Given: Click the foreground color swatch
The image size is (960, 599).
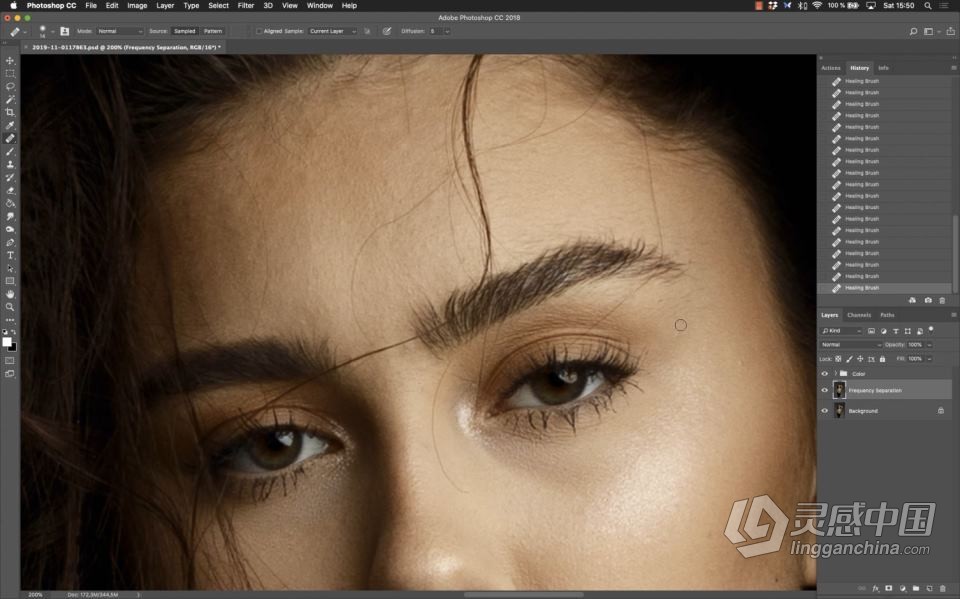Looking at the screenshot, I should (7, 342).
